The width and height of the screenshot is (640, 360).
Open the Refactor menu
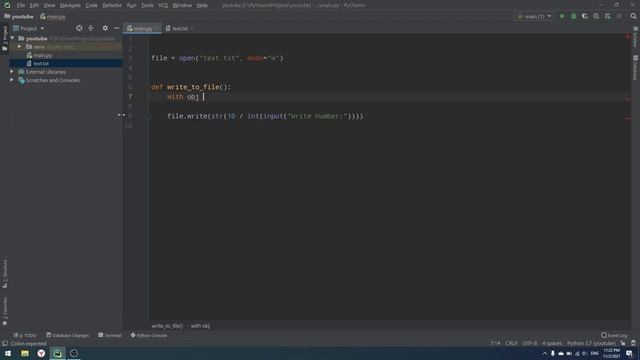pos(112,5)
